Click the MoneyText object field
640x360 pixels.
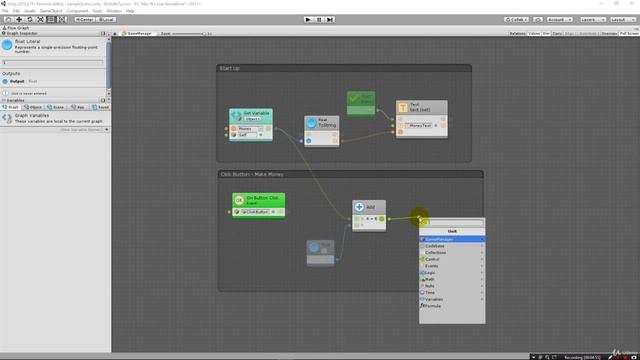[420, 126]
